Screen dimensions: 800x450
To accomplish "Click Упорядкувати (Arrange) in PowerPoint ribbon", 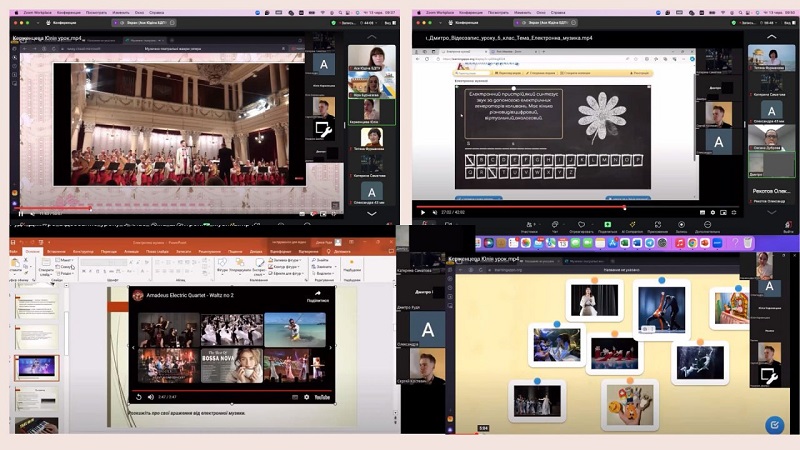I will [240, 265].
